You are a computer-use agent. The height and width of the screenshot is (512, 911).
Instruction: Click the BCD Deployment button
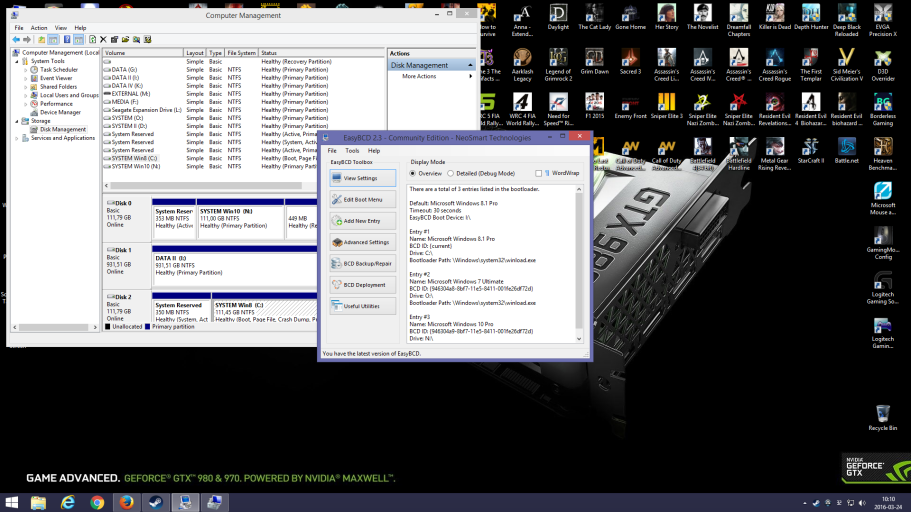point(363,285)
